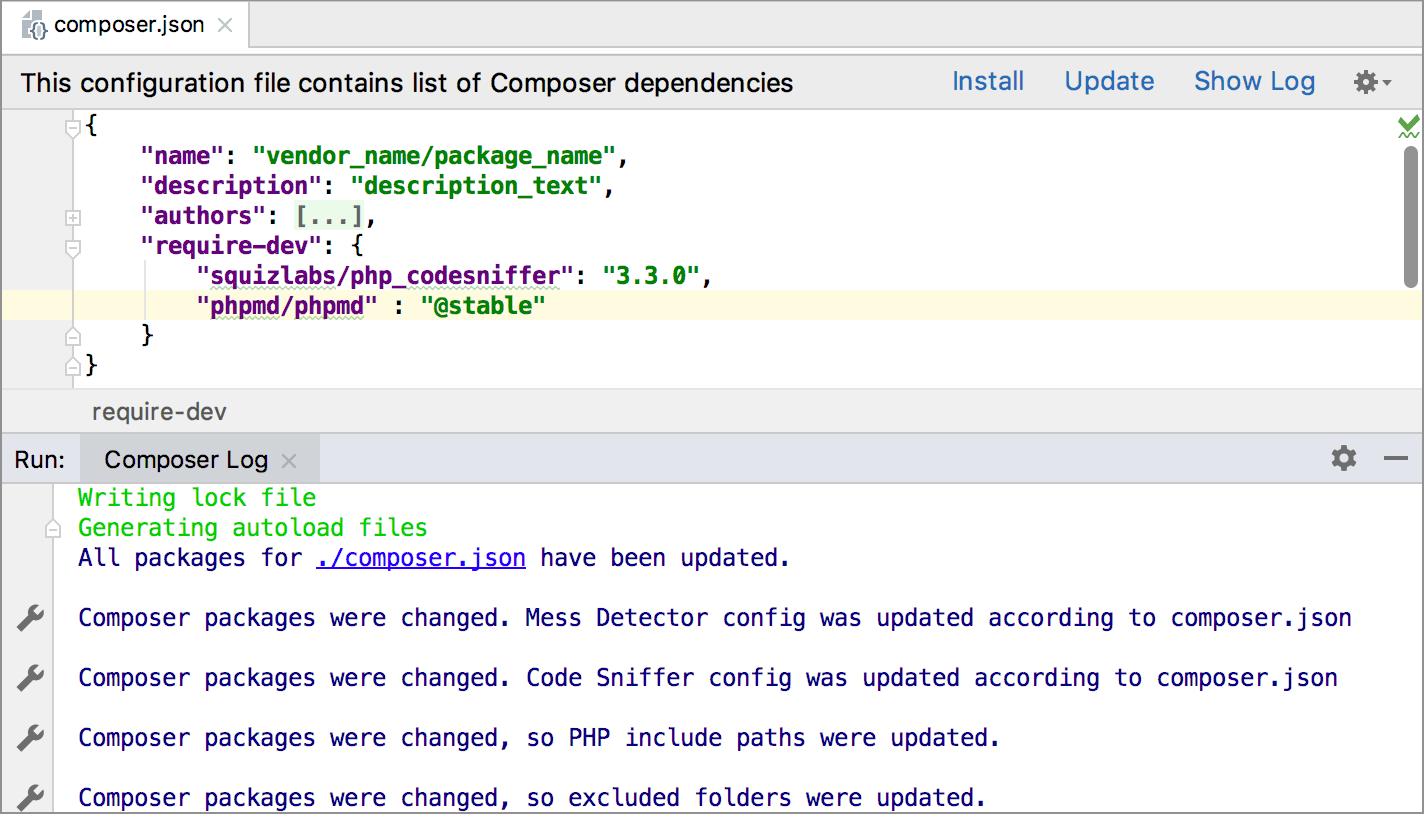This screenshot has height=814, width=1424.
Task: Open the Composer notification gear dropdown
Action: (x=1371, y=82)
